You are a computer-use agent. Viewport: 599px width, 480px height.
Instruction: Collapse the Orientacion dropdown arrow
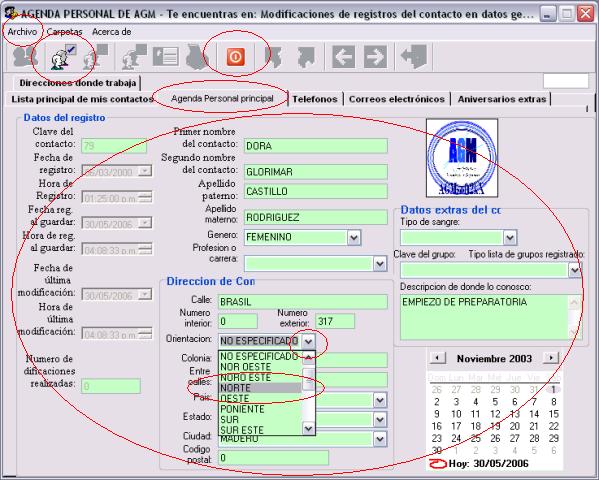coord(308,341)
